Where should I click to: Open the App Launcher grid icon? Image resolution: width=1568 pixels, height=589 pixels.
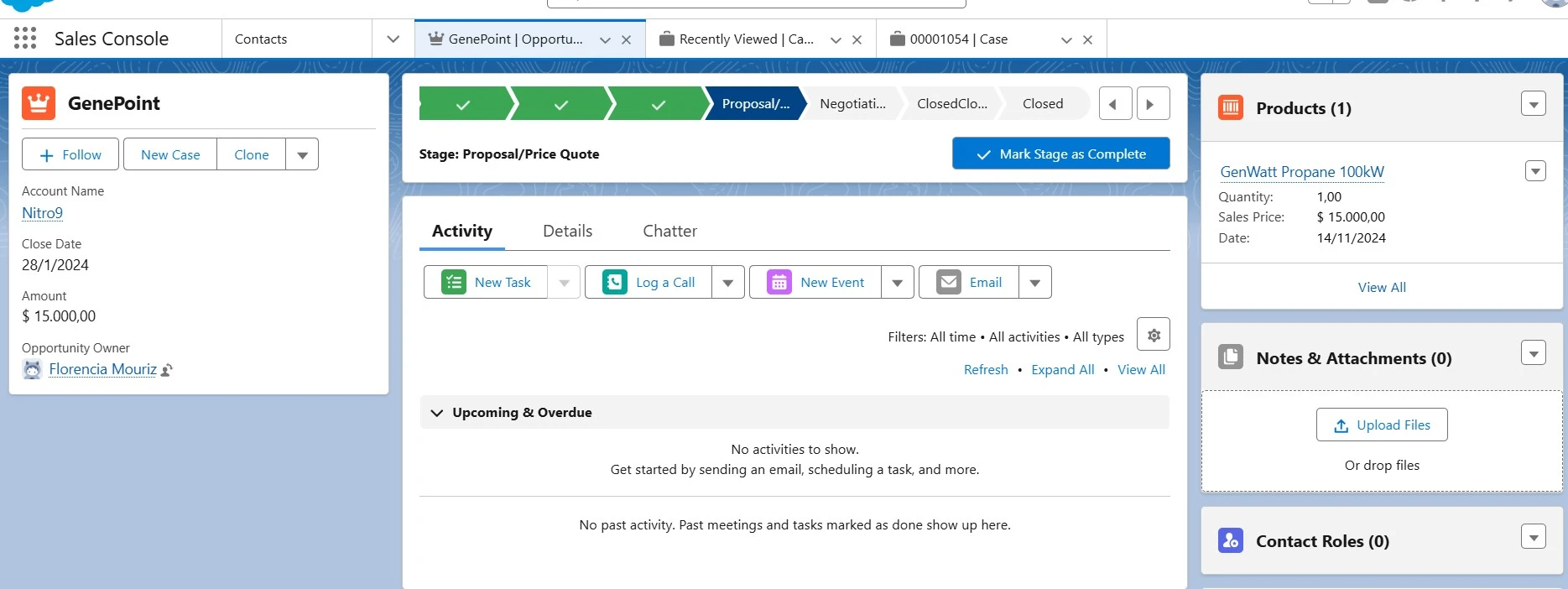click(25, 39)
